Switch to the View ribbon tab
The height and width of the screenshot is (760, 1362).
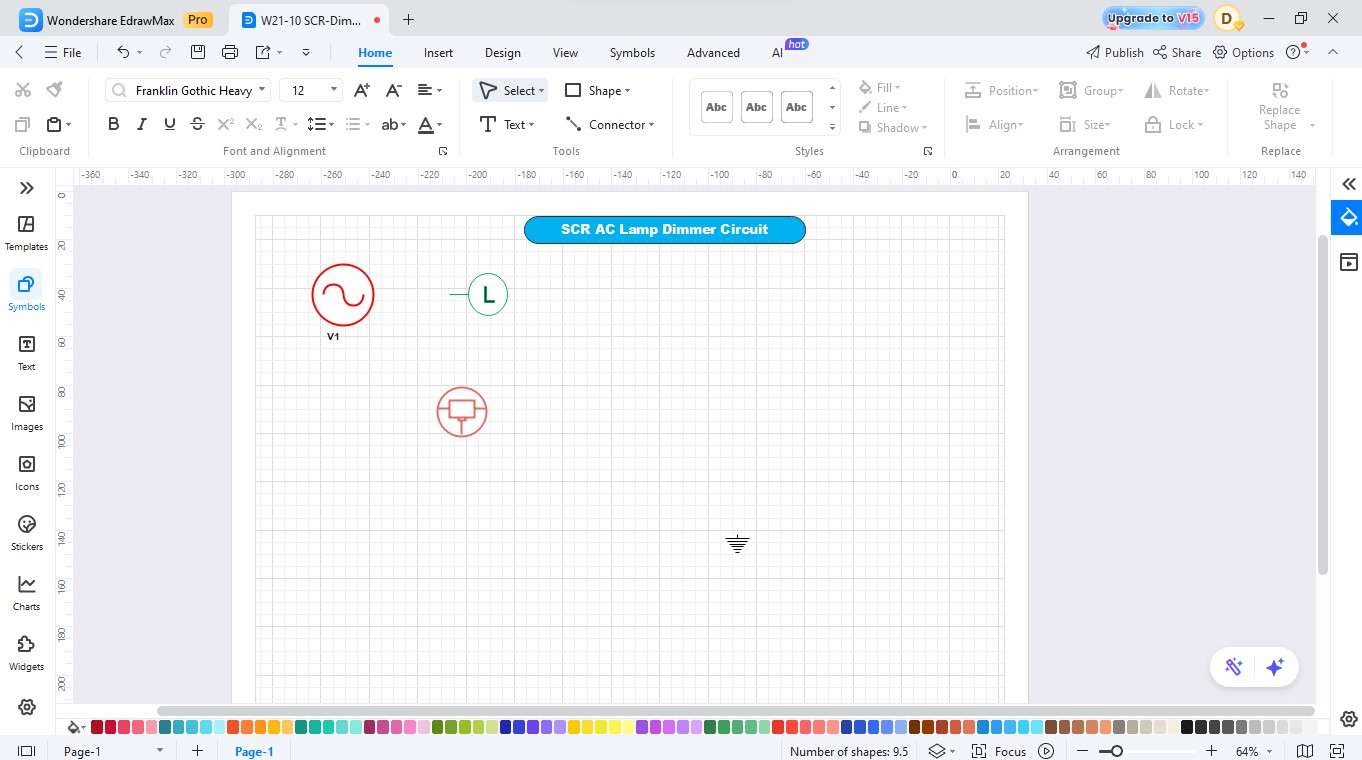[565, 53]
